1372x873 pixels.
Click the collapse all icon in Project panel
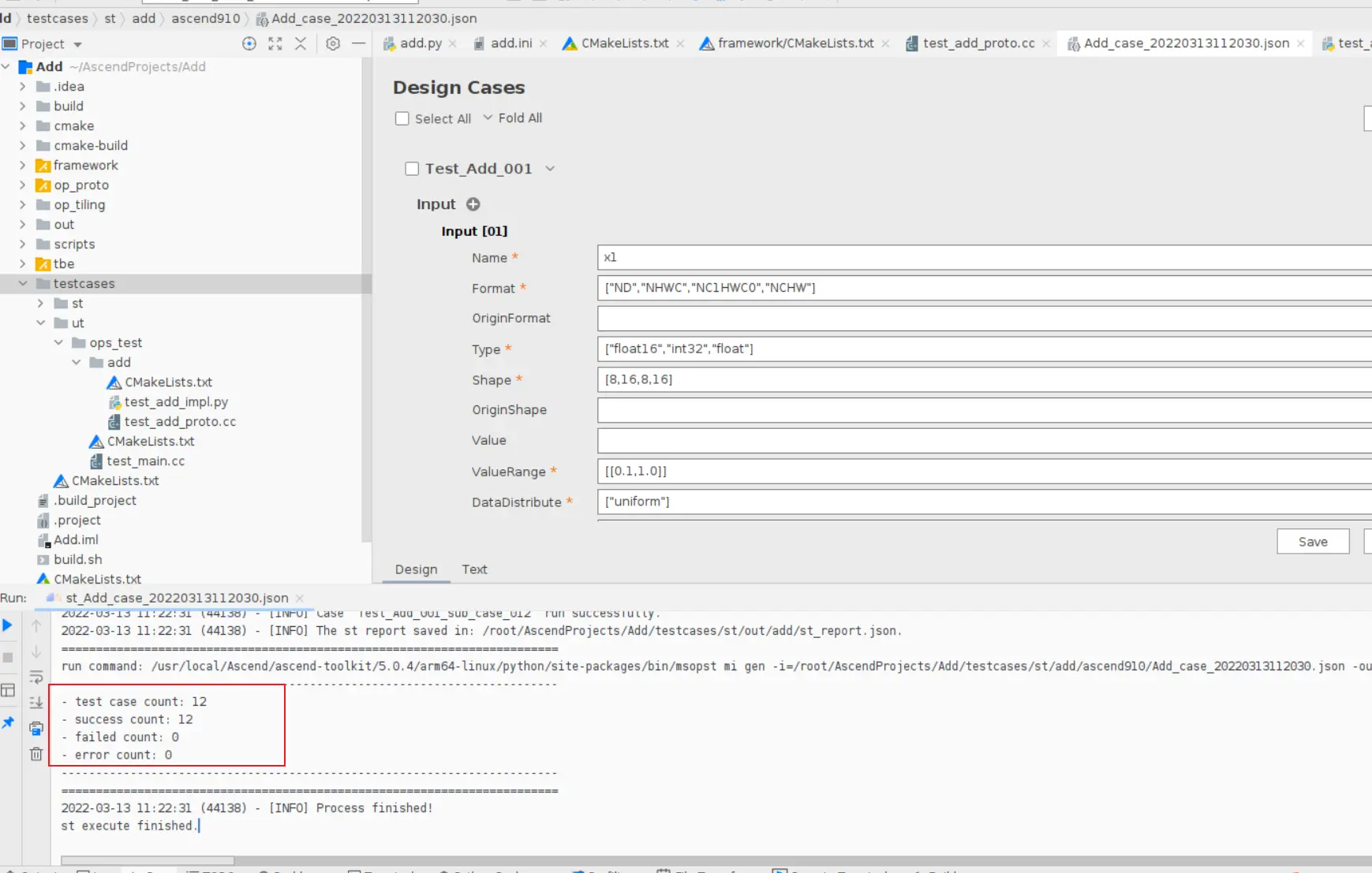301,44
